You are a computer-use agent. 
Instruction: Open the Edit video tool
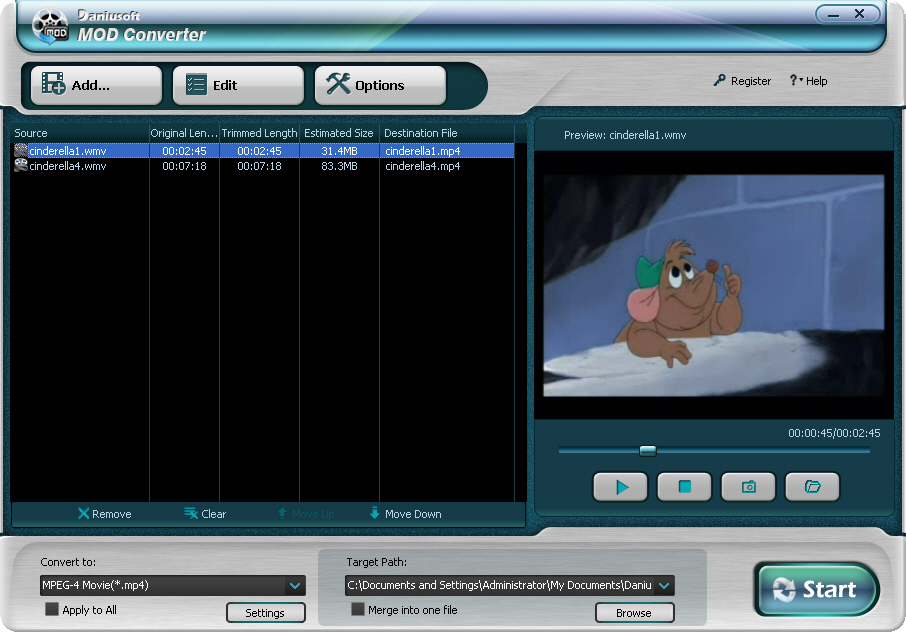[238, 85]
